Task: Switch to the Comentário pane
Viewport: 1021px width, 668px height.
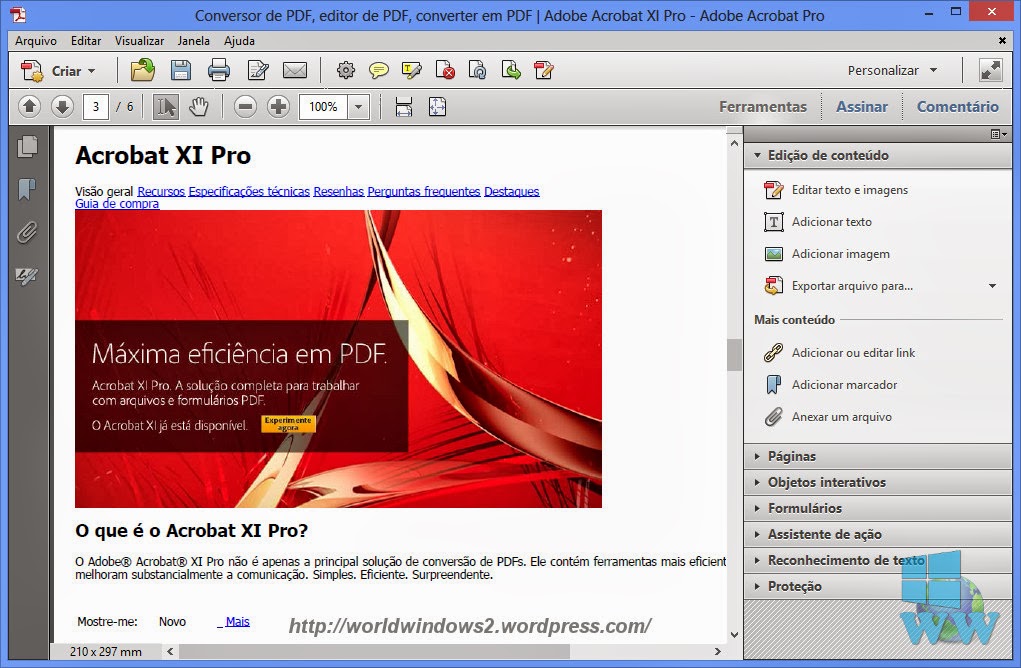Action: pyautogui.click(x=957, y=107)
